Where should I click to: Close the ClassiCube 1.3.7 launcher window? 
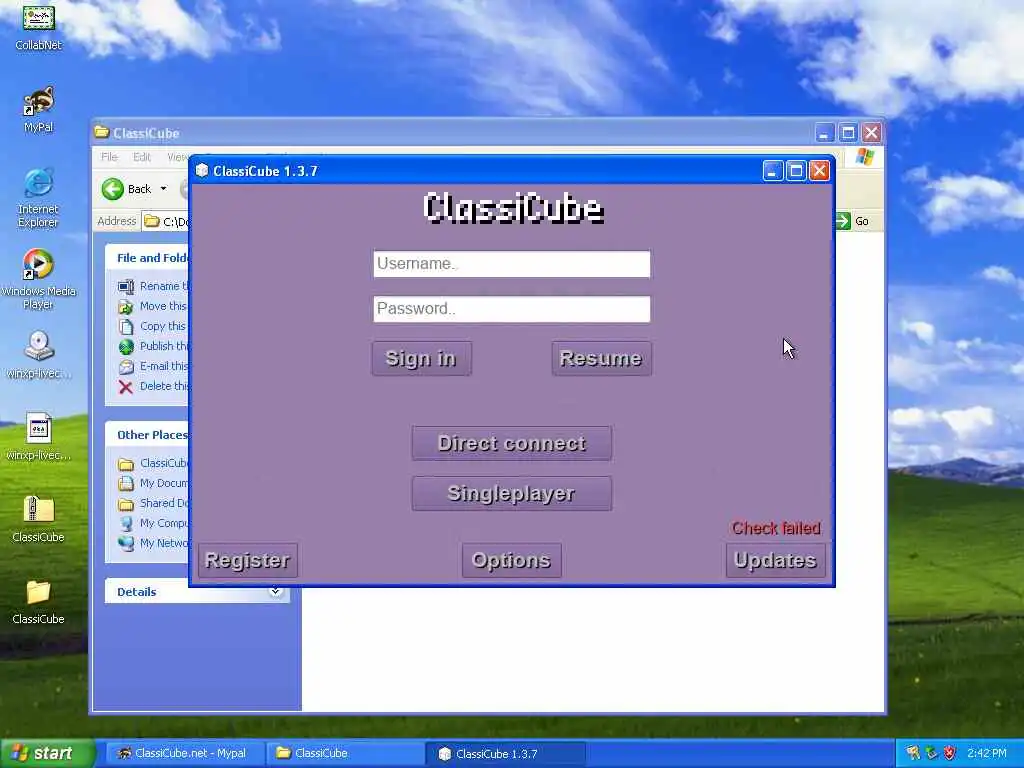coord(820,171)
